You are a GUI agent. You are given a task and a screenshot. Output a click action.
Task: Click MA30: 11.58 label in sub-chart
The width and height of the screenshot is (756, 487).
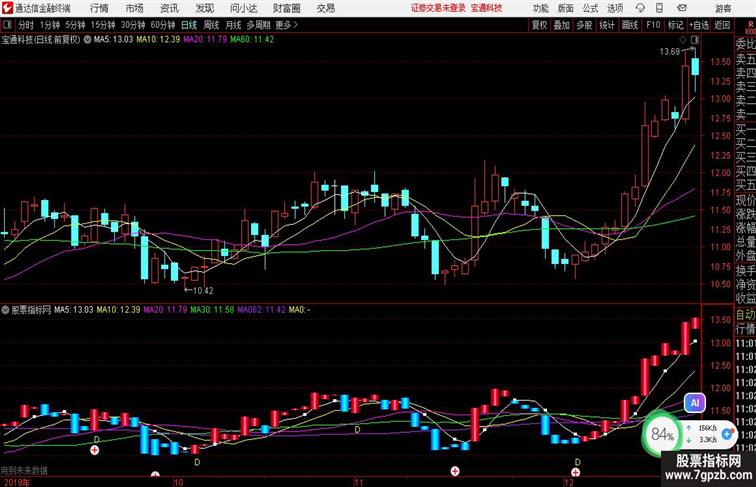click(212, 310)
